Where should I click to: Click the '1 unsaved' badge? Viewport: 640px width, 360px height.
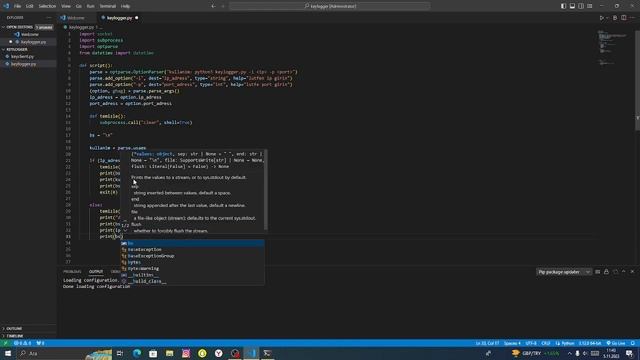44,27
